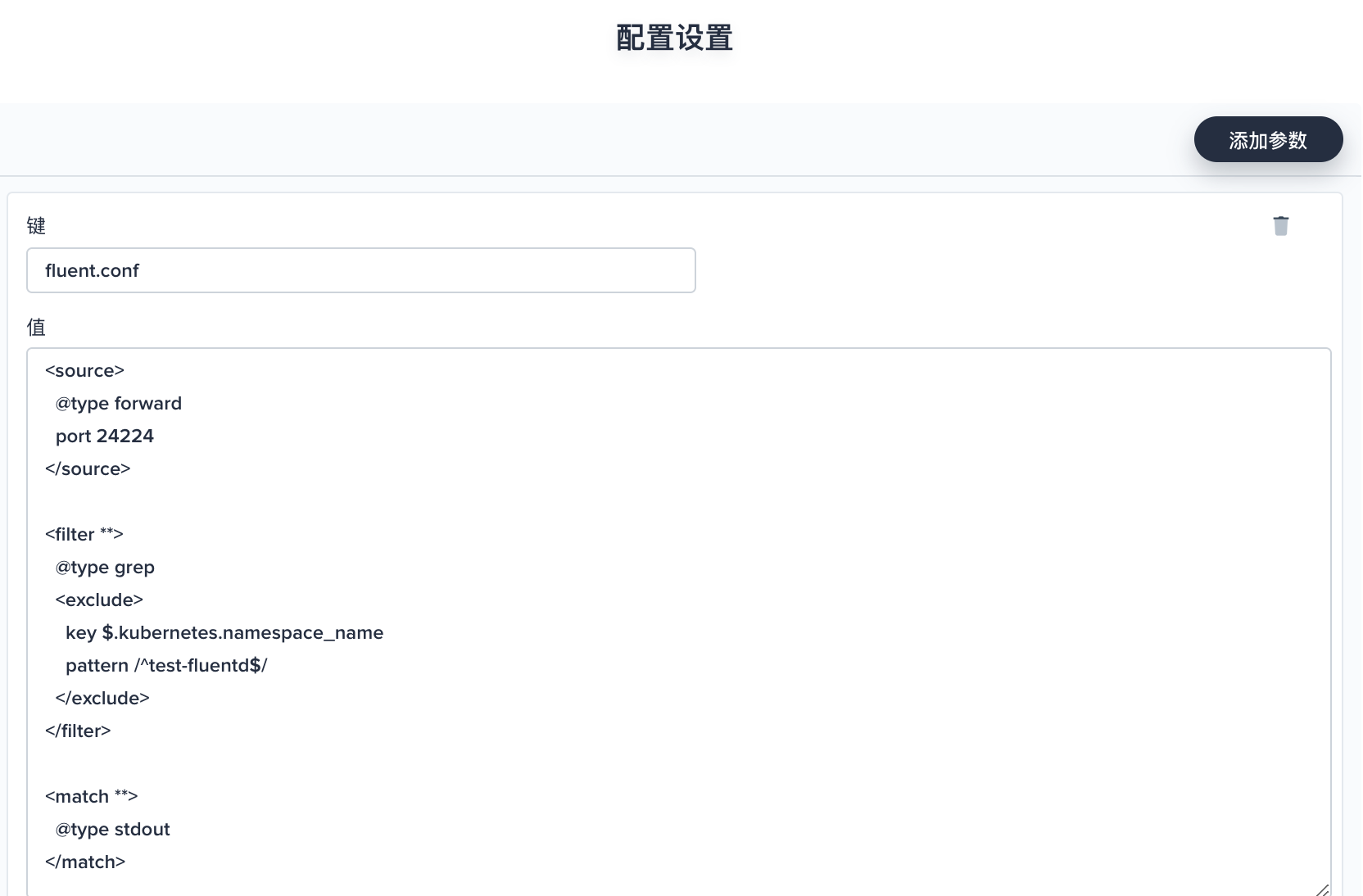This screenshot has height=896, width=1363.
Task: Place cursor on "@type stdout" line
Action: coord(113,829)
